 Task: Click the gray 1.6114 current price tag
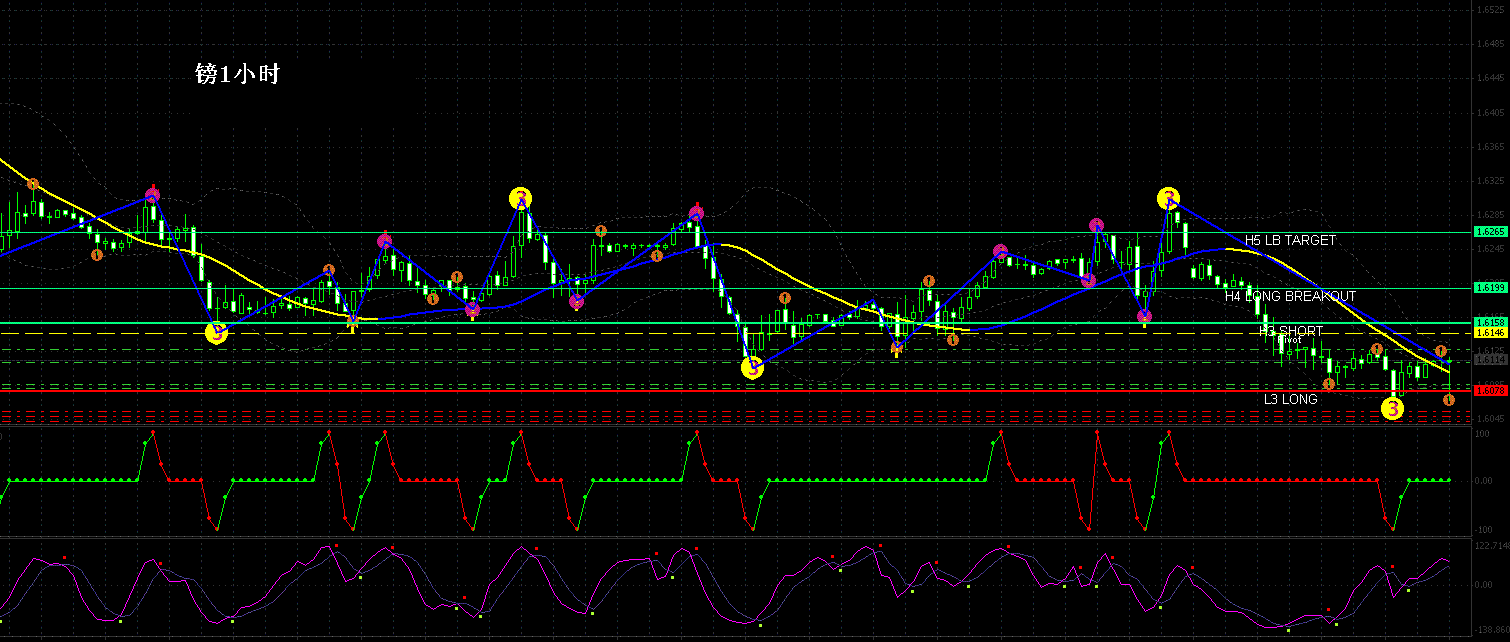coord(1490,359)
